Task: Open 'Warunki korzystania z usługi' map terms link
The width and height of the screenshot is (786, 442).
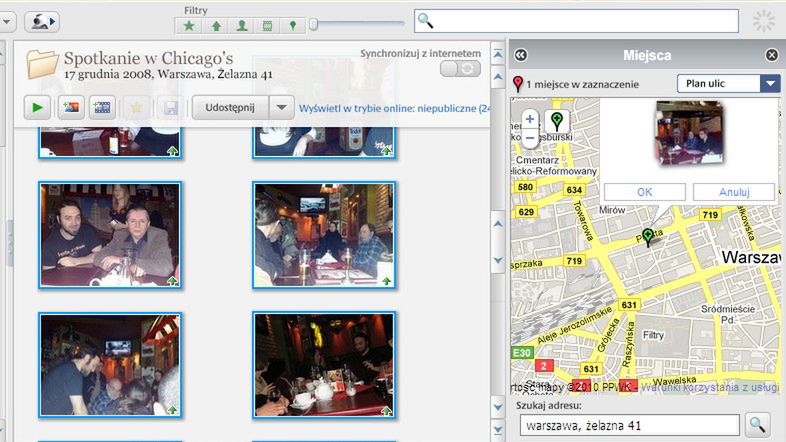Action: [710, 387]
